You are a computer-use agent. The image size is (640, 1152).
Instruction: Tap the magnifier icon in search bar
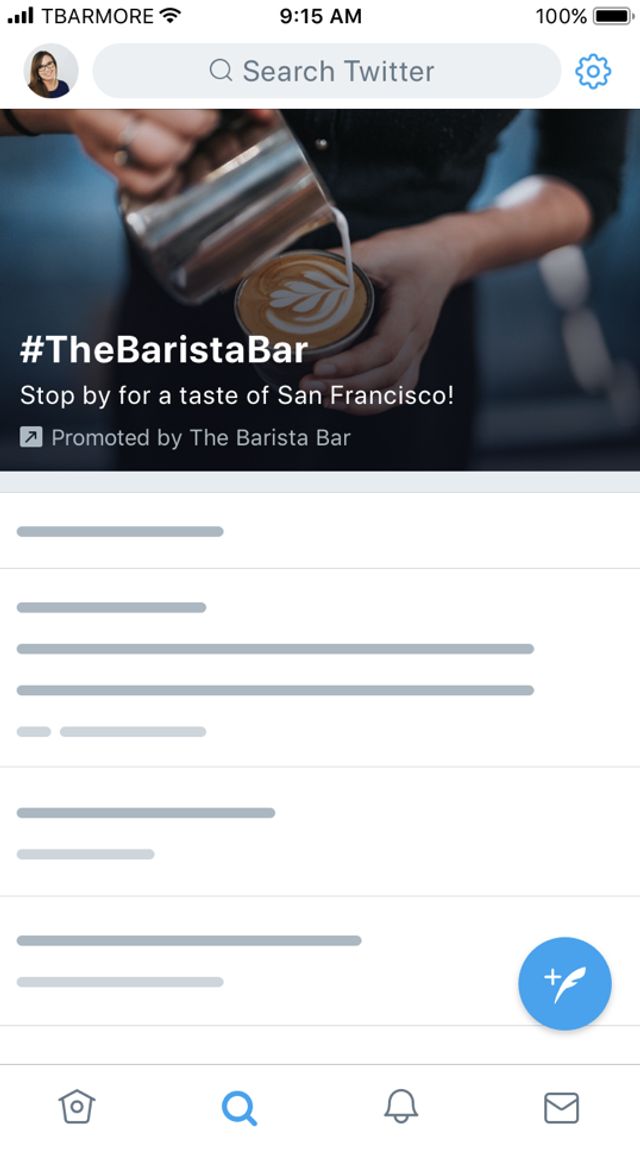point(221,71)
